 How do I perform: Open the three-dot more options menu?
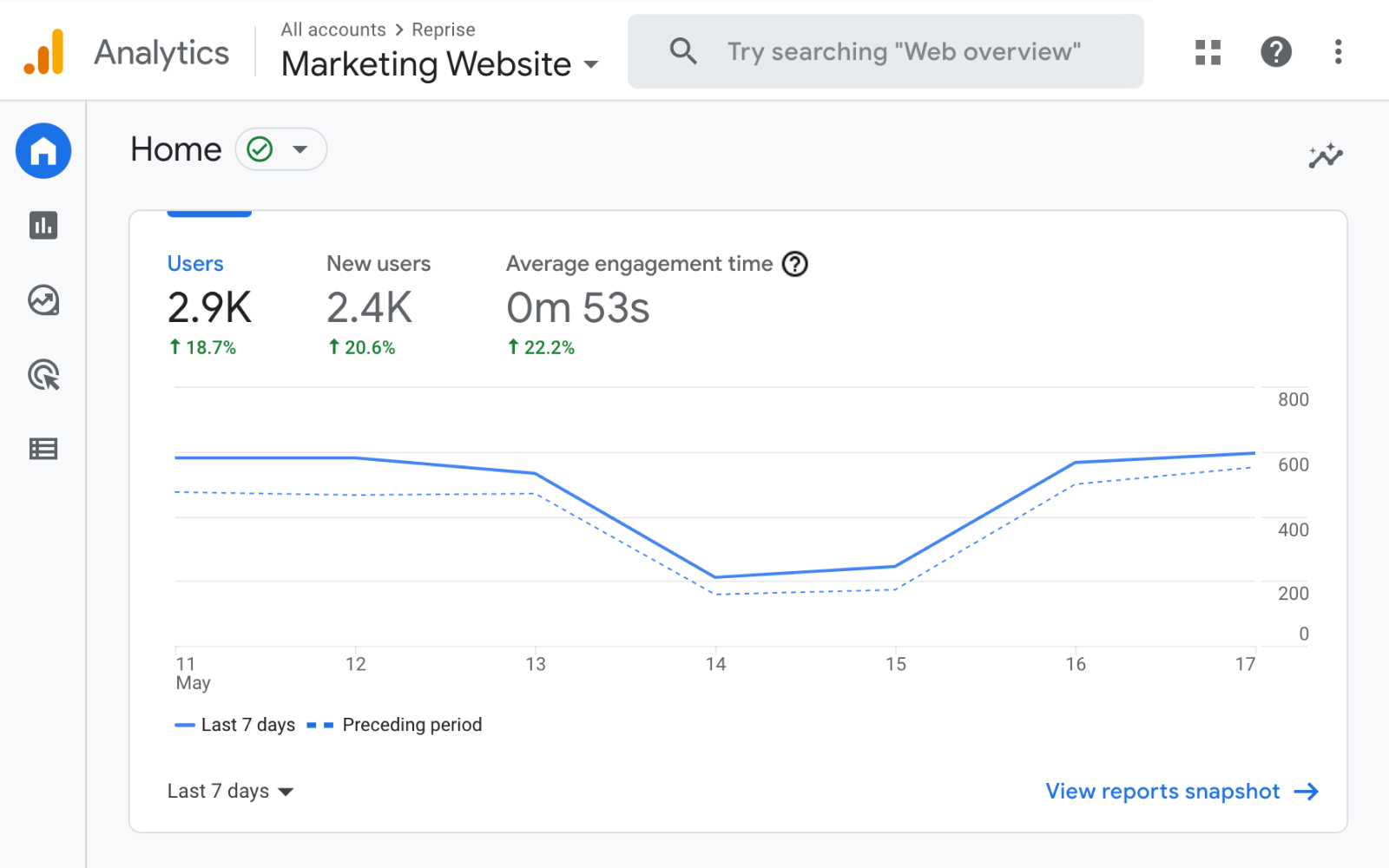point(1338,52)
